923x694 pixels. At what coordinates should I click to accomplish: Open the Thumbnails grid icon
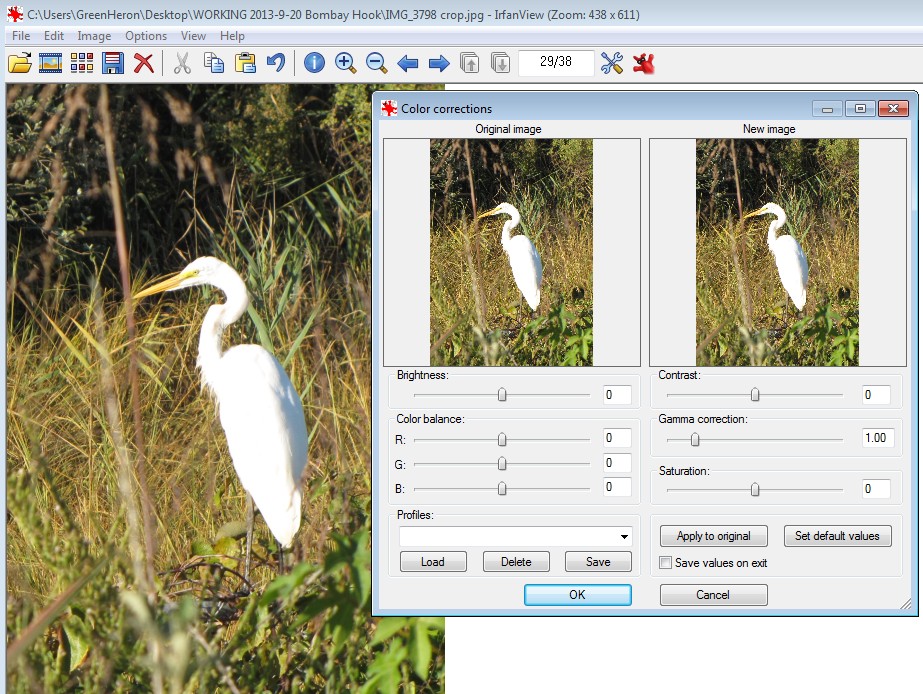tap(81, 63)
